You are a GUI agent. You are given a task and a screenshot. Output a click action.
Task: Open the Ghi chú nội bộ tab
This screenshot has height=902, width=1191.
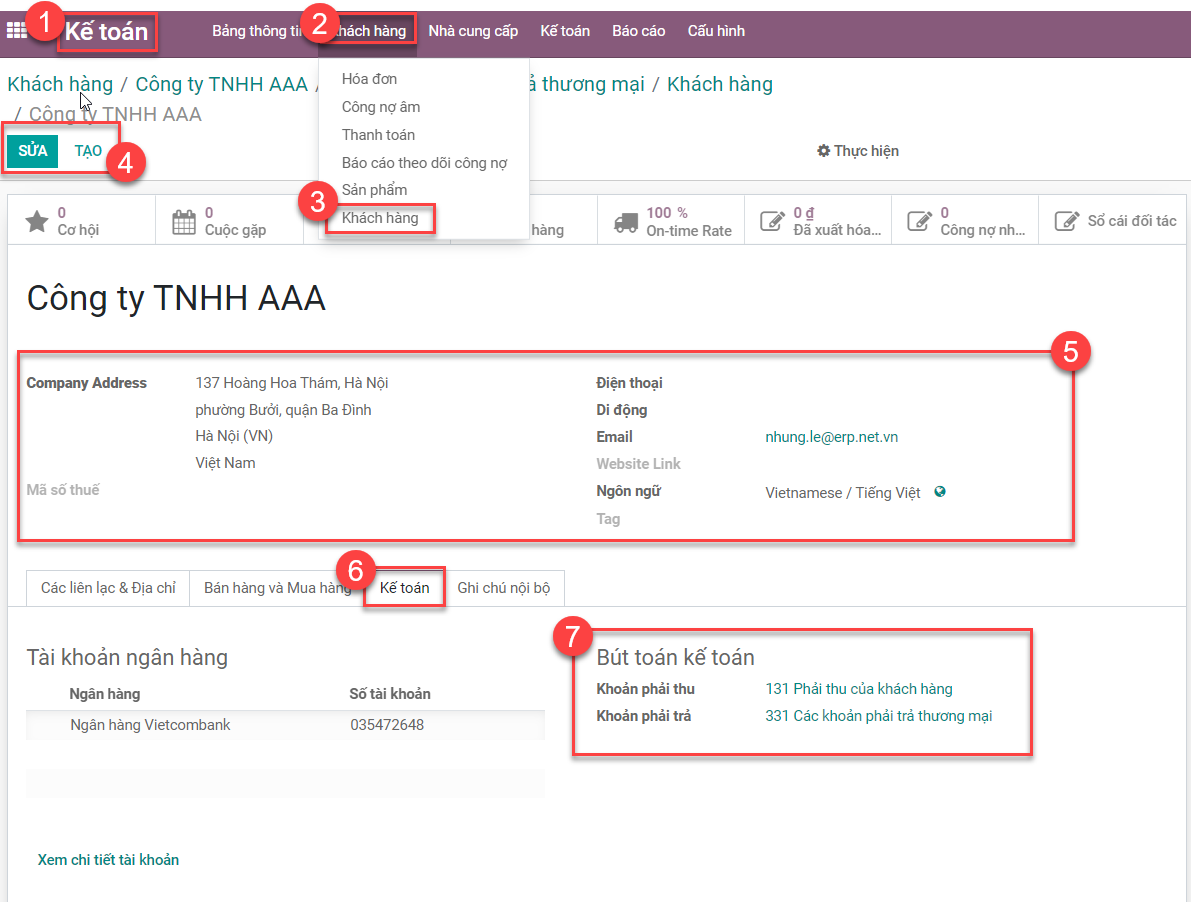[503, 588]
